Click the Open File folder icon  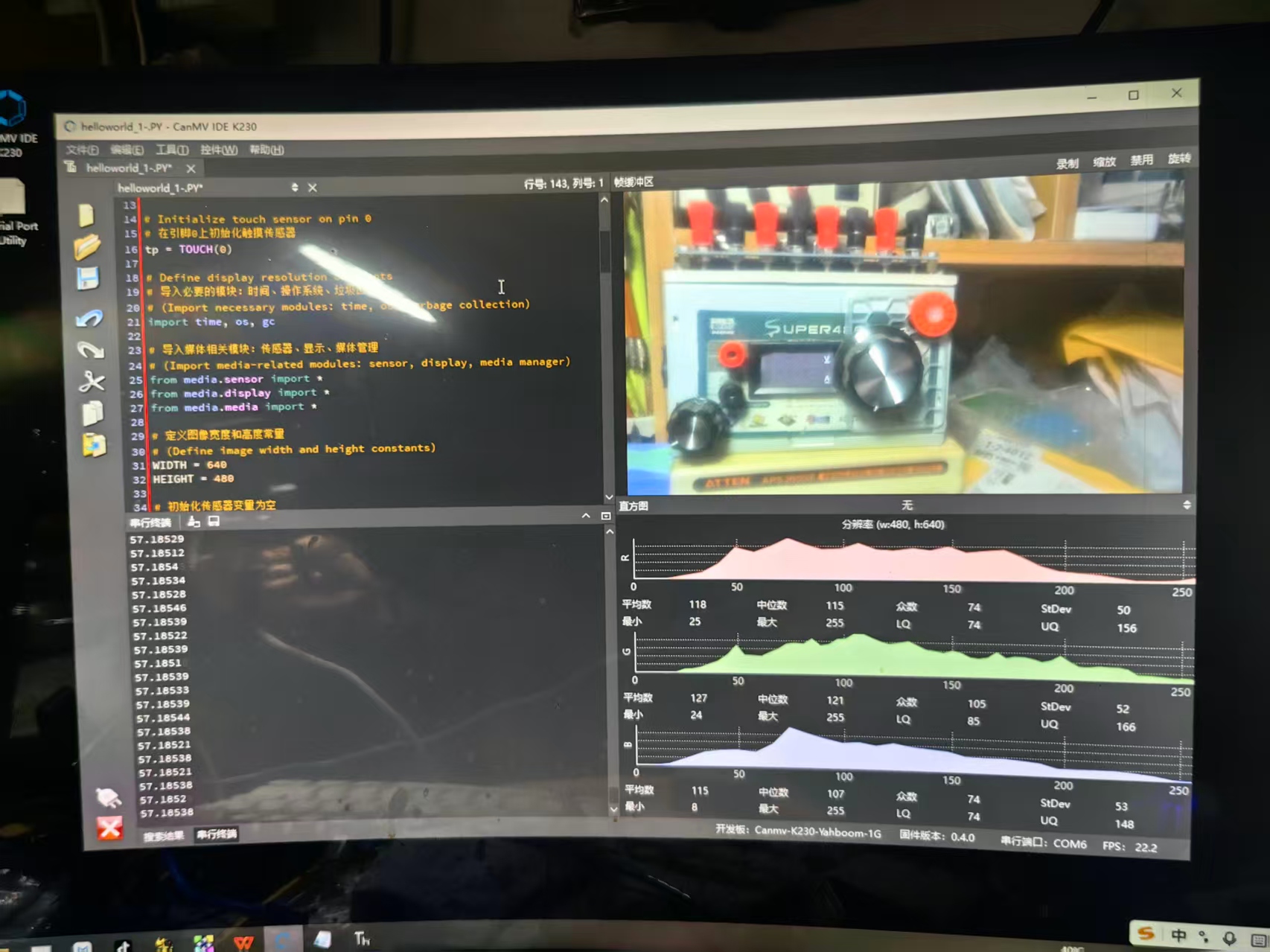[x=87, y=246]
